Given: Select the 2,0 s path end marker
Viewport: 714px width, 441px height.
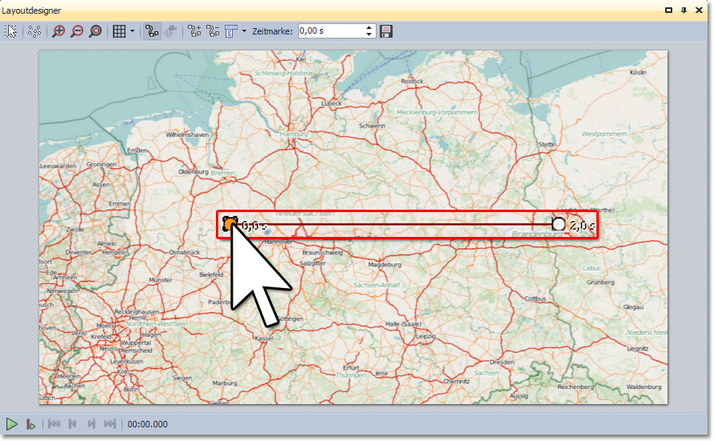Looking at the screenshot, I should pos(558,224).
